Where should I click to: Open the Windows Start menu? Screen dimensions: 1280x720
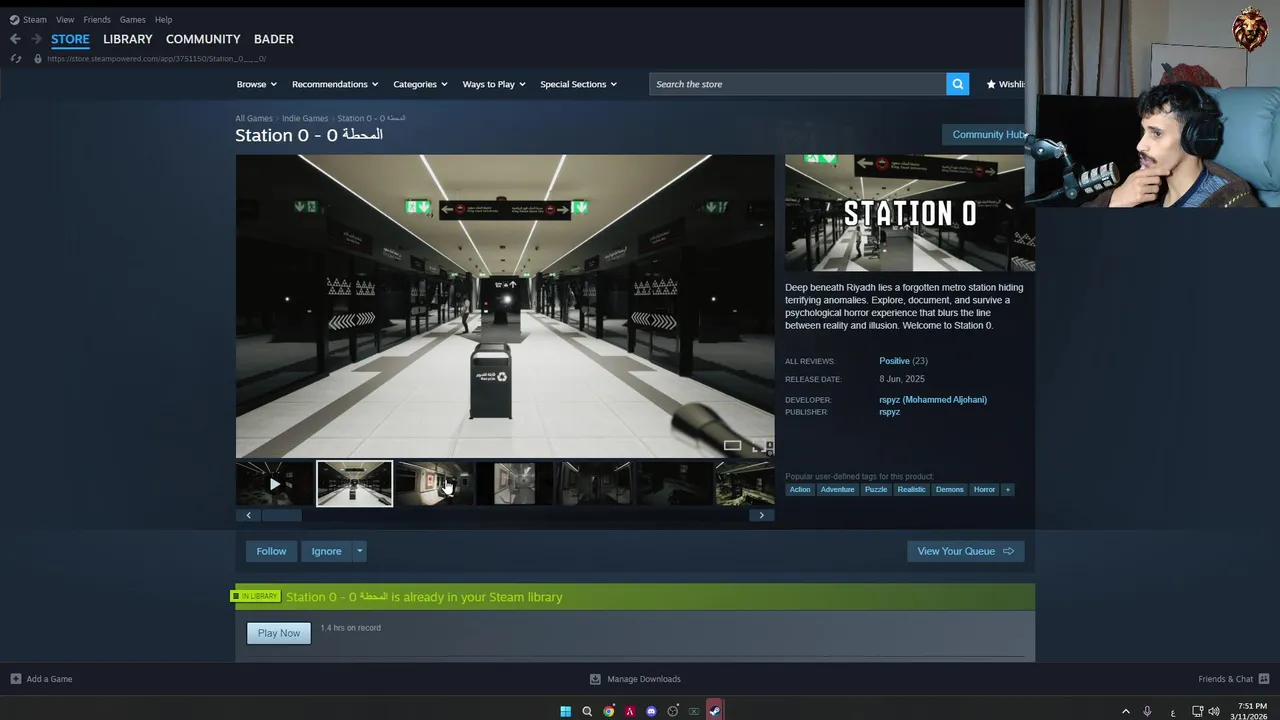(565, 711)
